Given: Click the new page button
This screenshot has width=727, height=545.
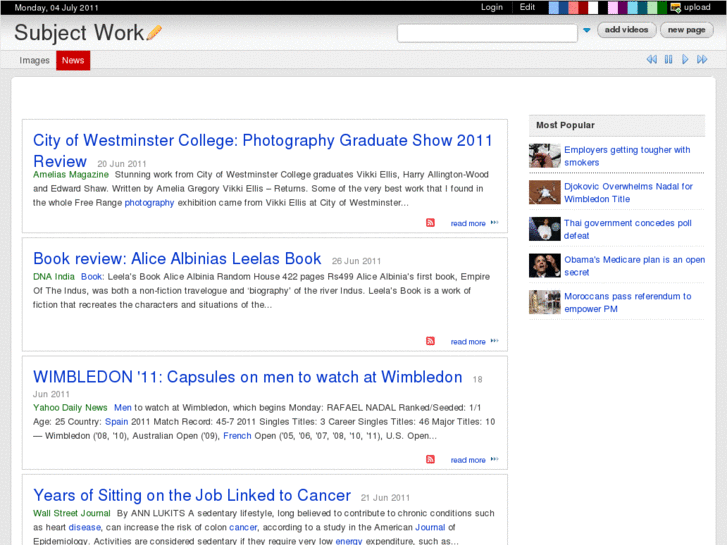Looking at the screenshot, I should (687, 30).
